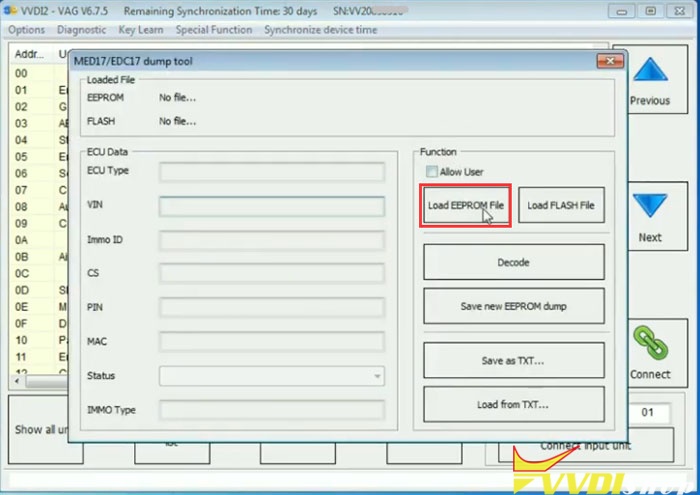Click the unit number field showing 01
Viewport: 700px width, 495px height.
pyautogui.click(x=648, y=412)
